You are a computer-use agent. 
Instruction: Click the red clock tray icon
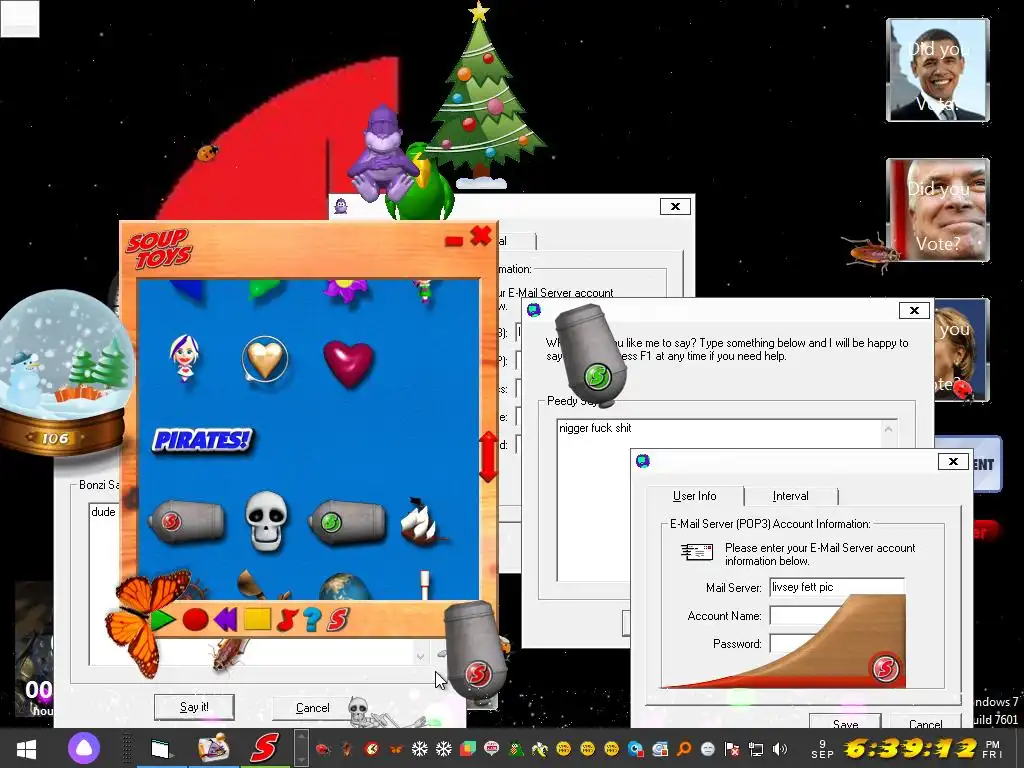coord(372,749)
